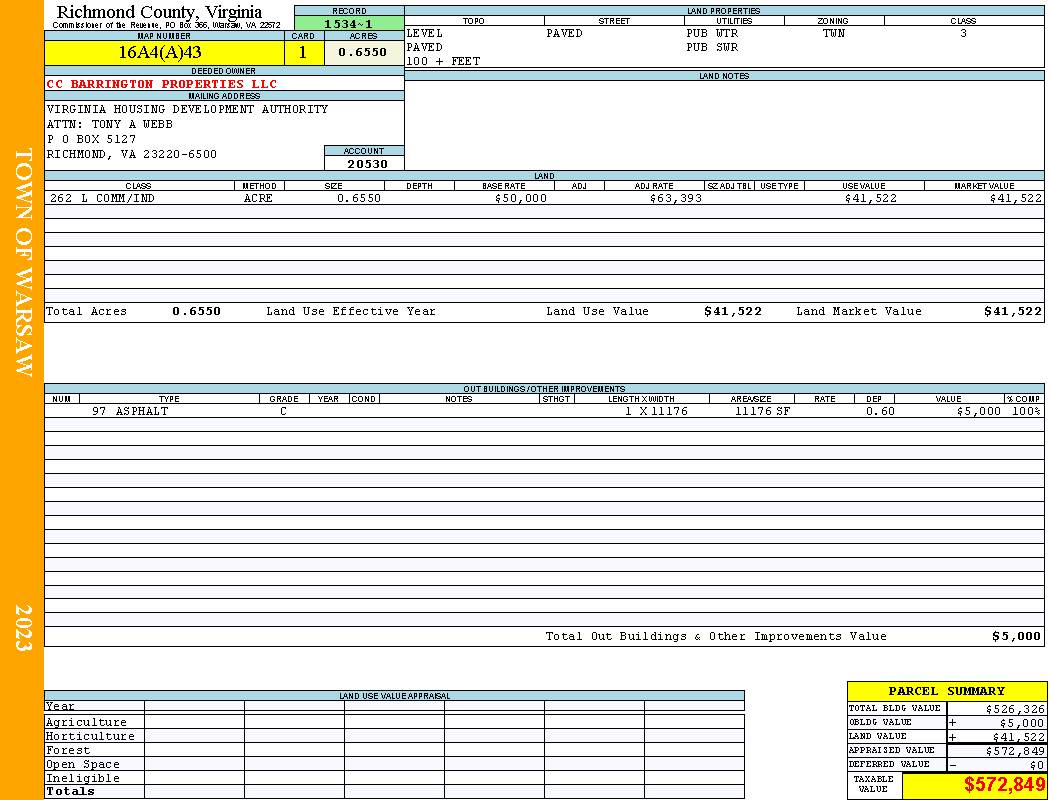Click P O BOX 5127 address line

point(91,139)
